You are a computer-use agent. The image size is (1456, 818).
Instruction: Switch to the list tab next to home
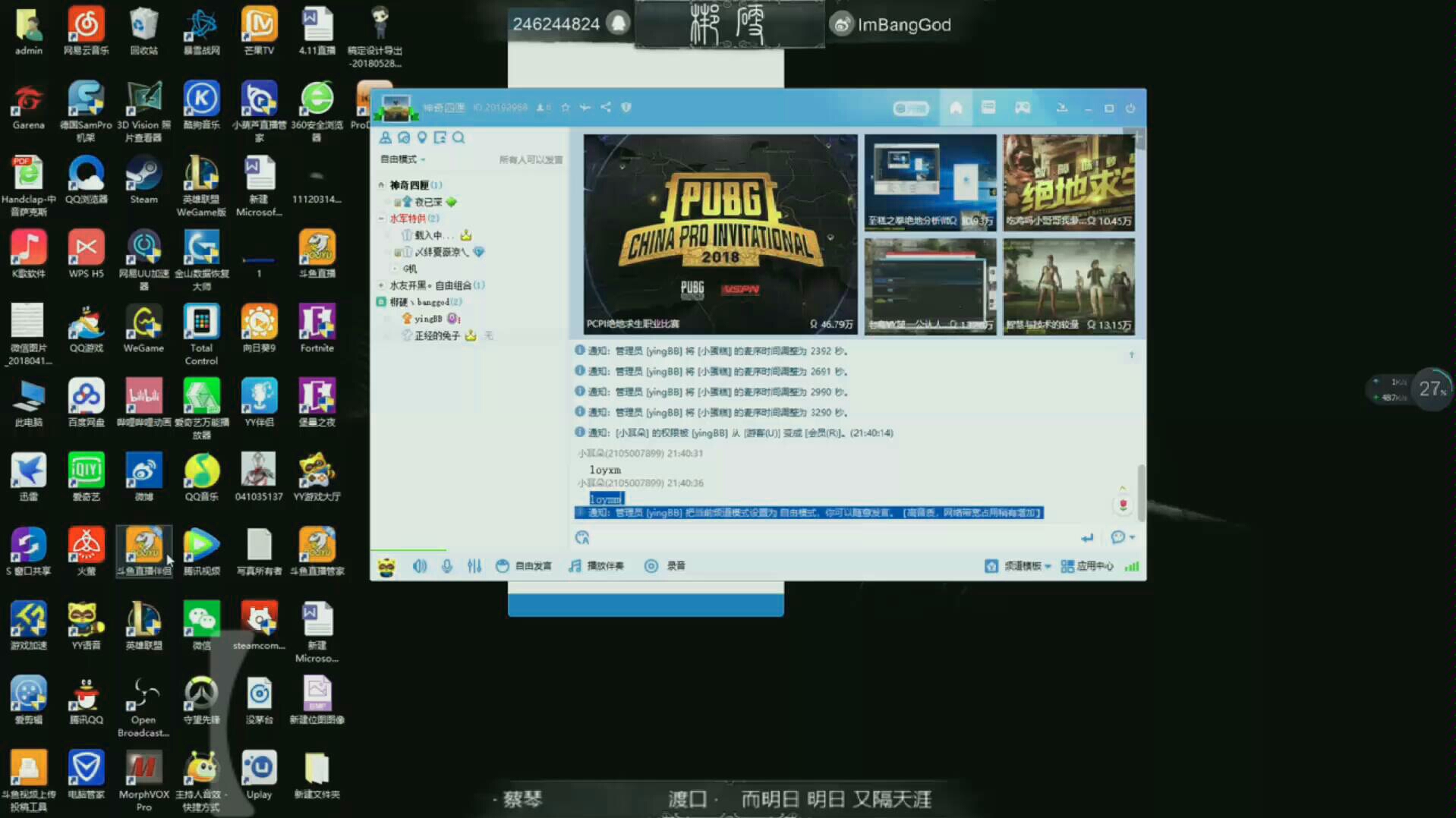pos(988,108)
